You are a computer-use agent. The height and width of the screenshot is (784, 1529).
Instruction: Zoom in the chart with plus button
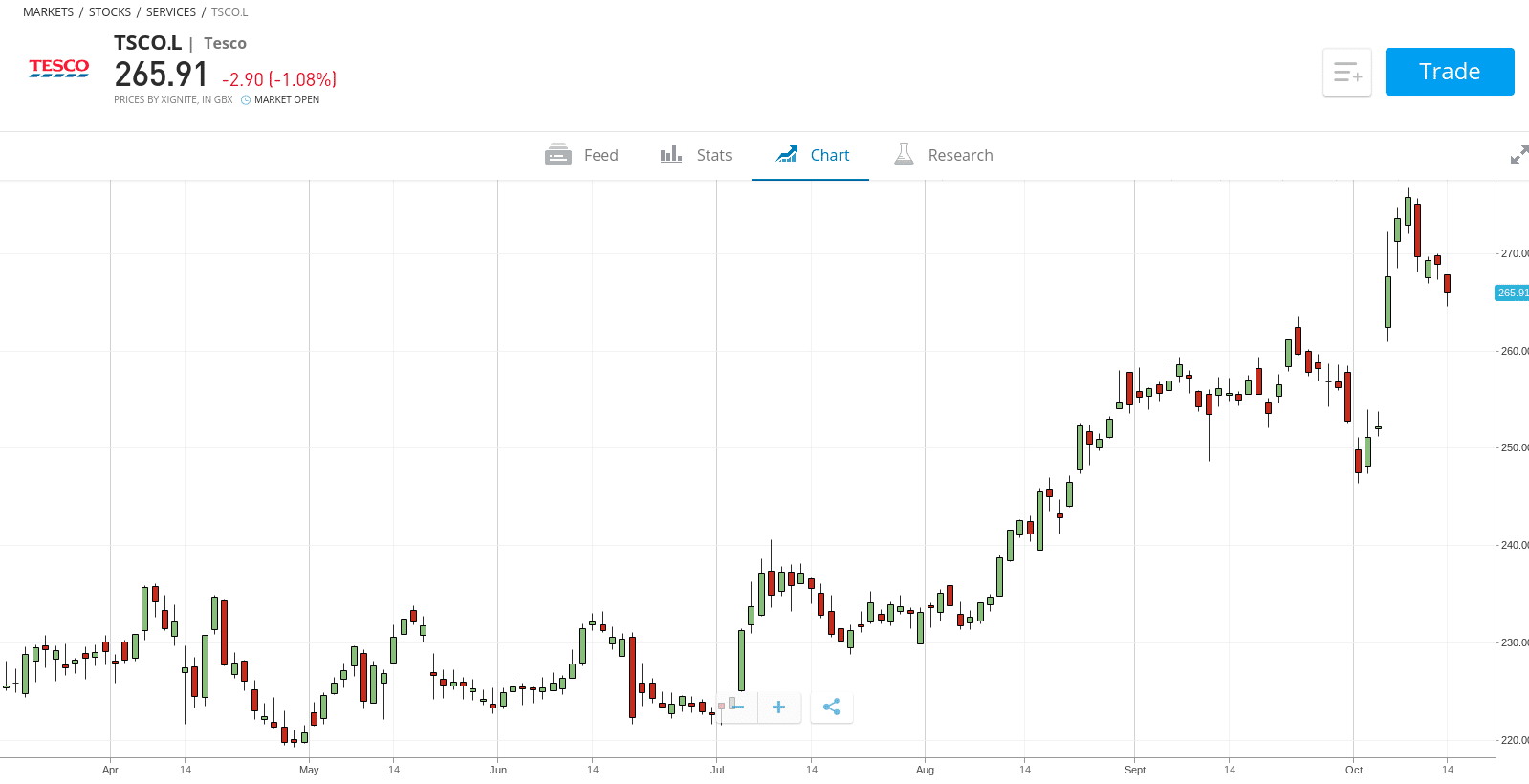tap(779, 708)
